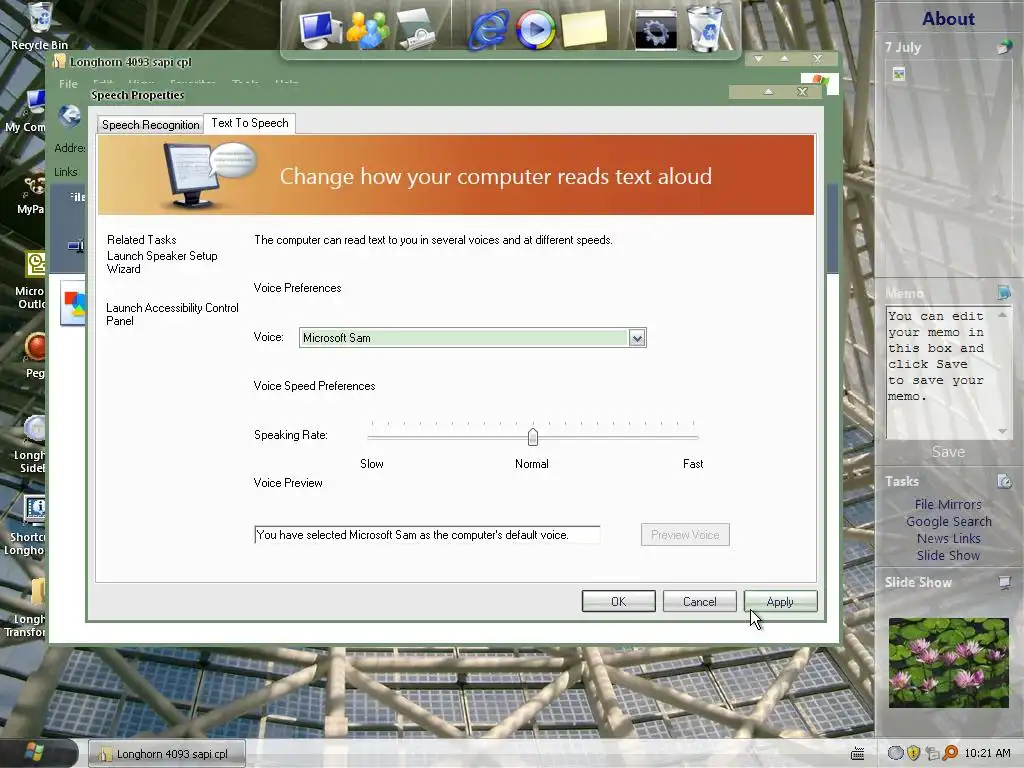
Task: Open the Longhorn Sidebar desktop icon
Action: [x=31, y=444]
